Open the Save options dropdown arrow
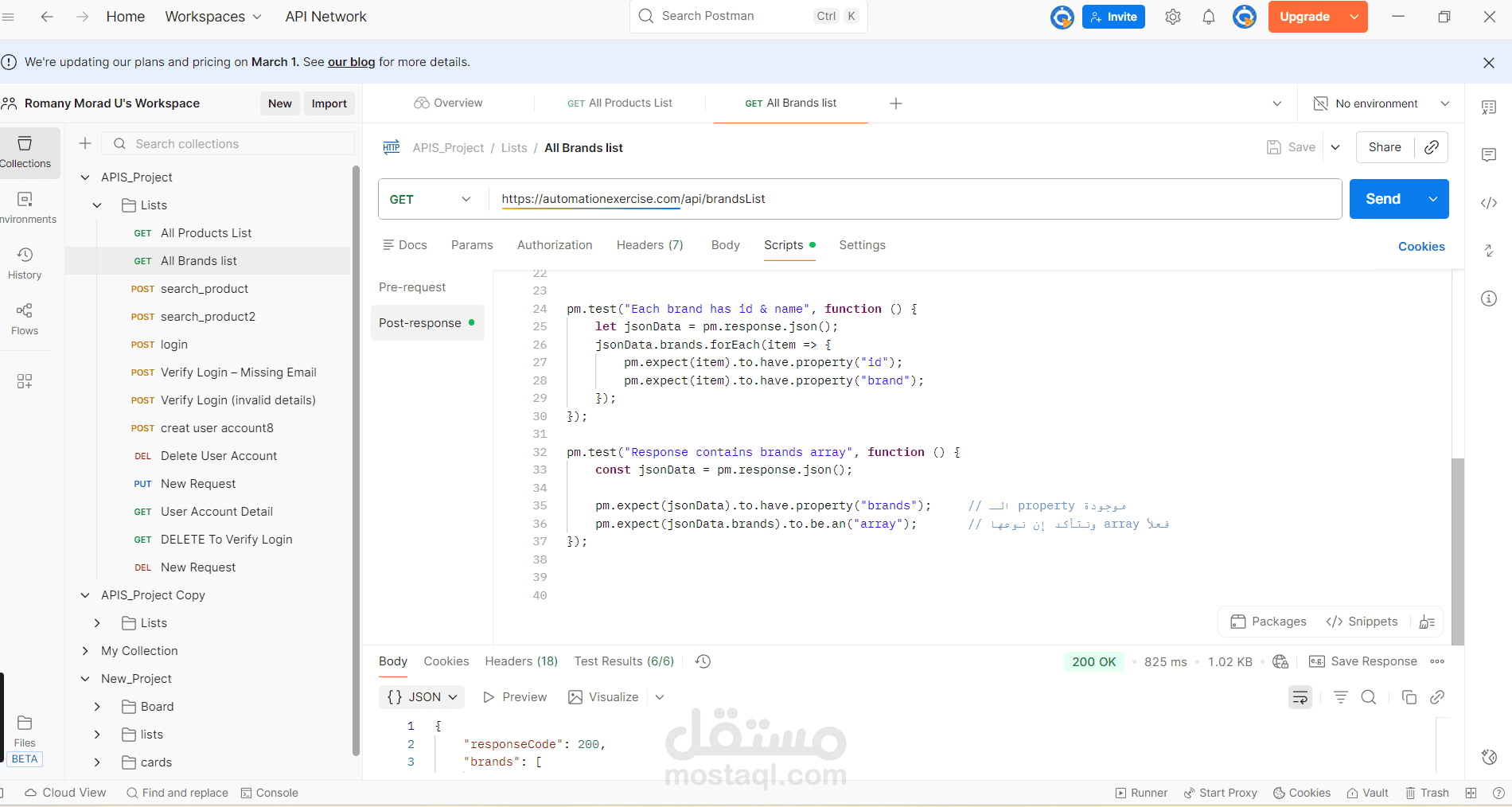Screen dimensions: 1512x807 pyautogui.click(x=1335, y=147)
